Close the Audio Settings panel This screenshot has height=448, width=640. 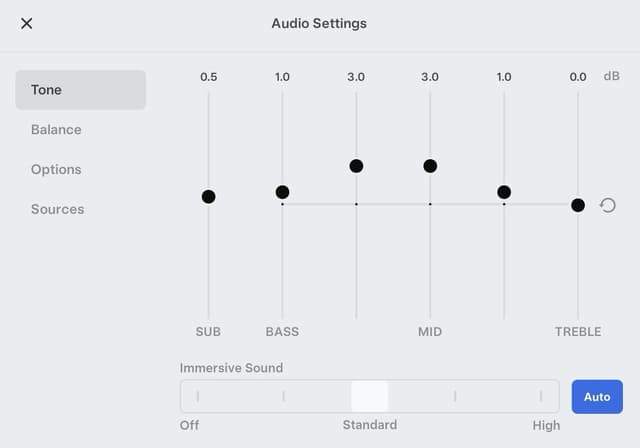[27, 23]
